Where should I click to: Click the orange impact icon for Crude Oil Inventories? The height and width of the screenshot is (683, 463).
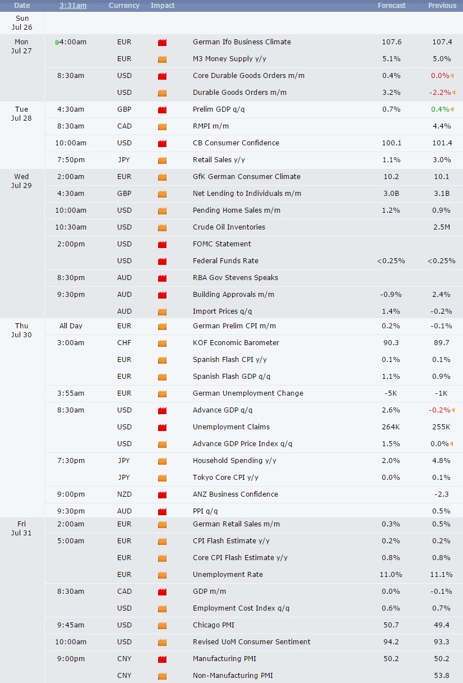162,227
